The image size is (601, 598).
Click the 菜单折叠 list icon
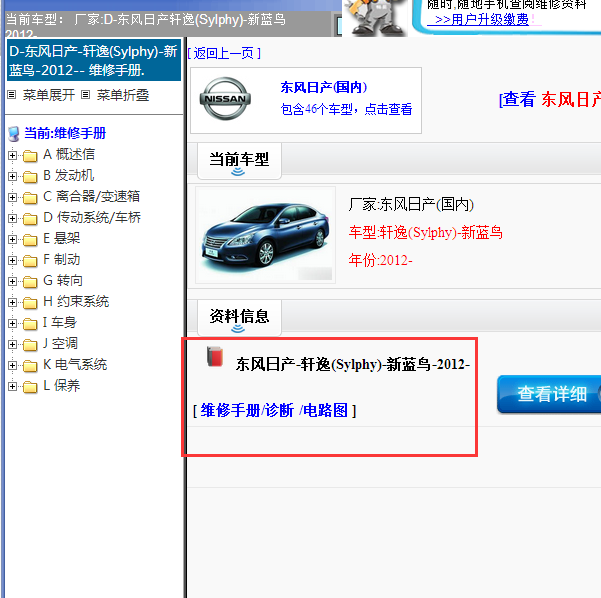coord(85,94)
